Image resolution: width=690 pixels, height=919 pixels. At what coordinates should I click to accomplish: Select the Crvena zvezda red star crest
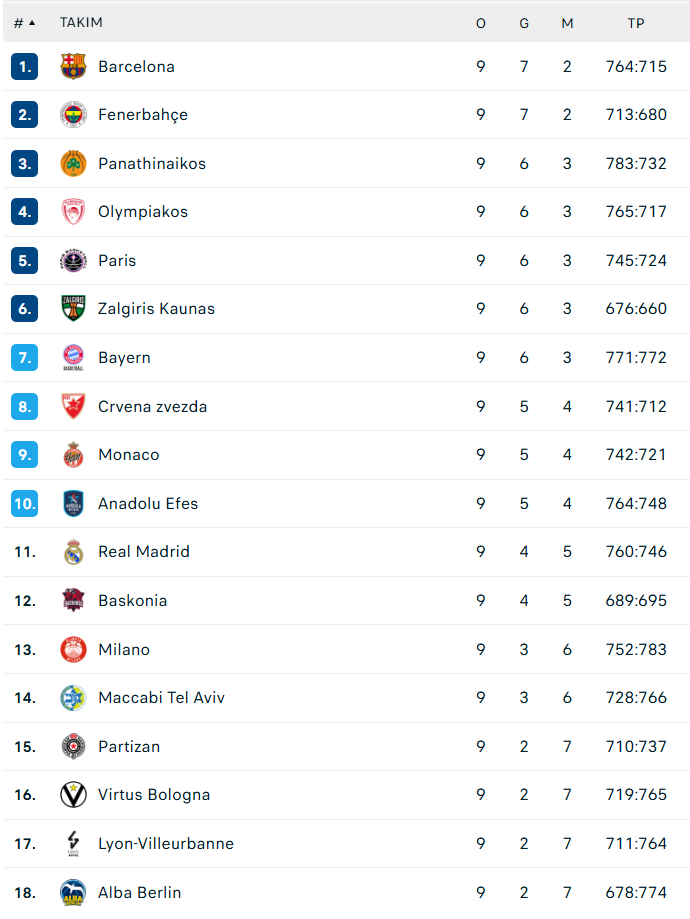click(73, 406)
